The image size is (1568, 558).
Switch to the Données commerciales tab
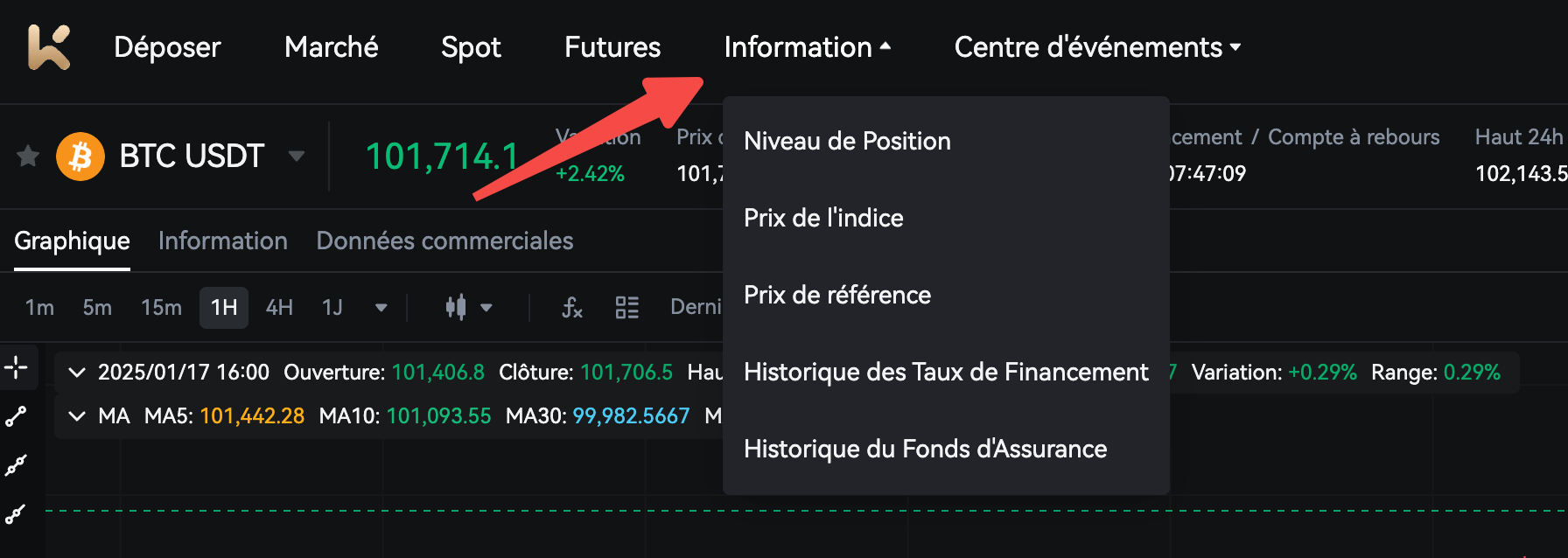pyautogui.click(x=444, y=241)
